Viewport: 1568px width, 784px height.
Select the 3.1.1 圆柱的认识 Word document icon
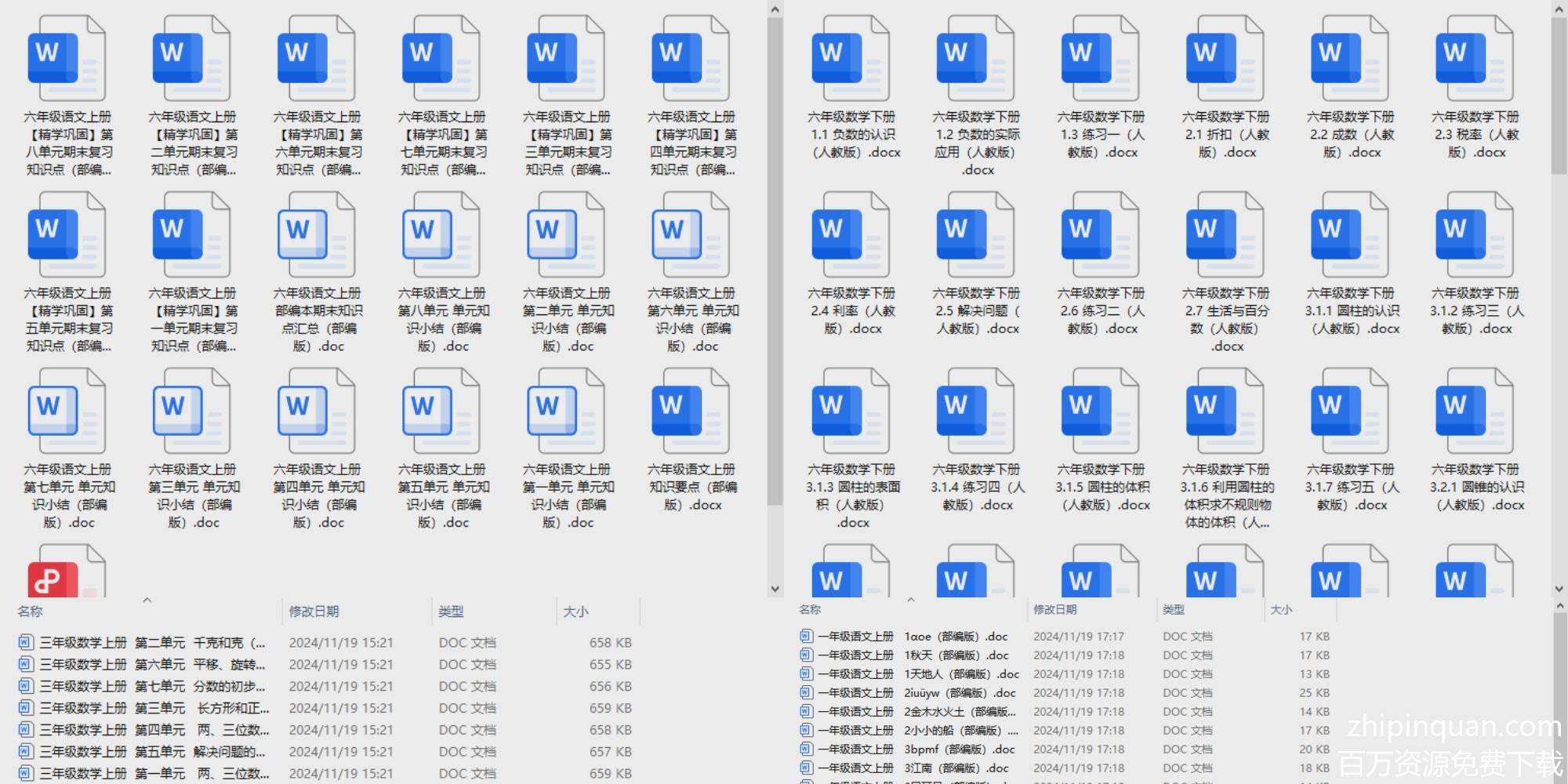pyautogui.click(x=1349, y=235)
